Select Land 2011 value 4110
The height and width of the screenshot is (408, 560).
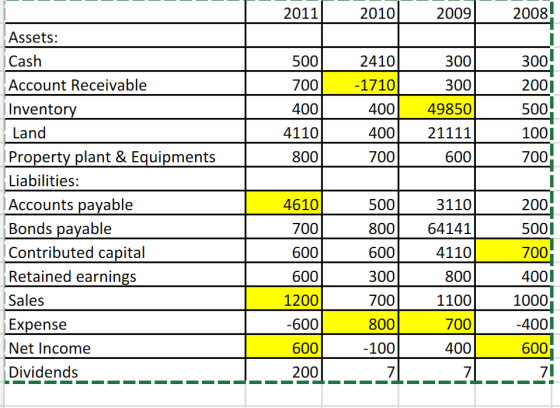coord(284,131)
